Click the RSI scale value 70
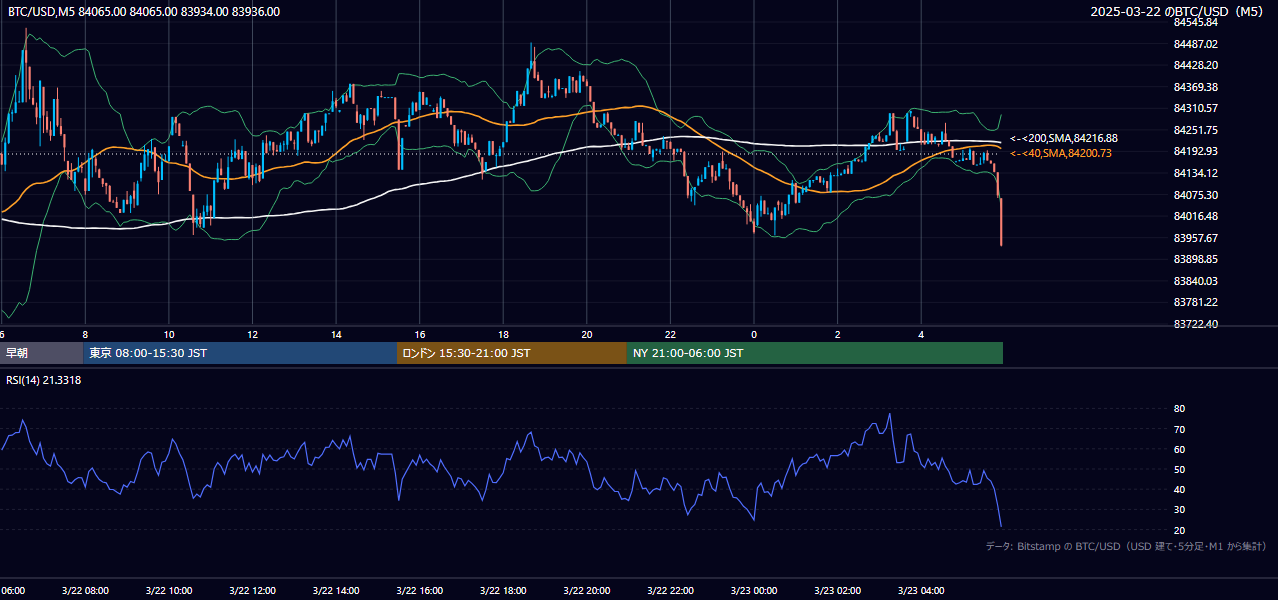The height and width of the screenshot is (600, 1278). click(1179, 429)
